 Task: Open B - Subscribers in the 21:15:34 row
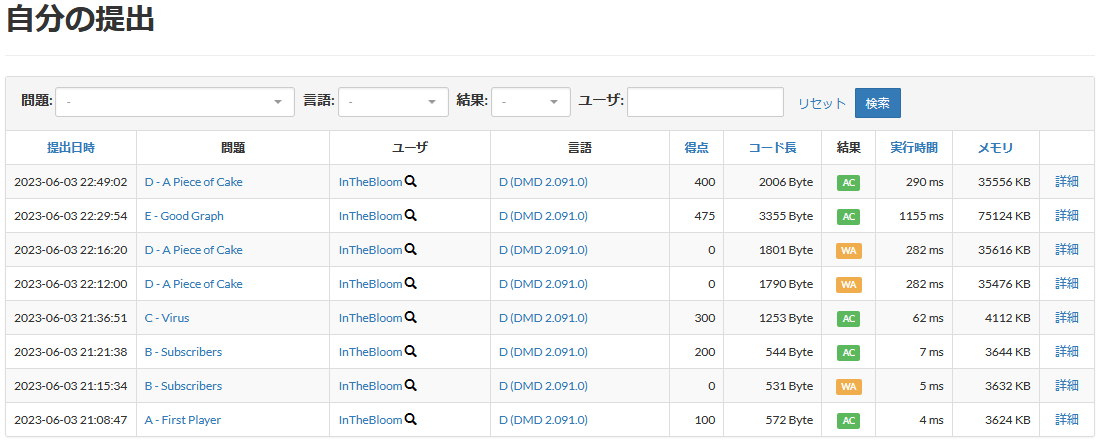pyautogui.click(x=184, y=386)
